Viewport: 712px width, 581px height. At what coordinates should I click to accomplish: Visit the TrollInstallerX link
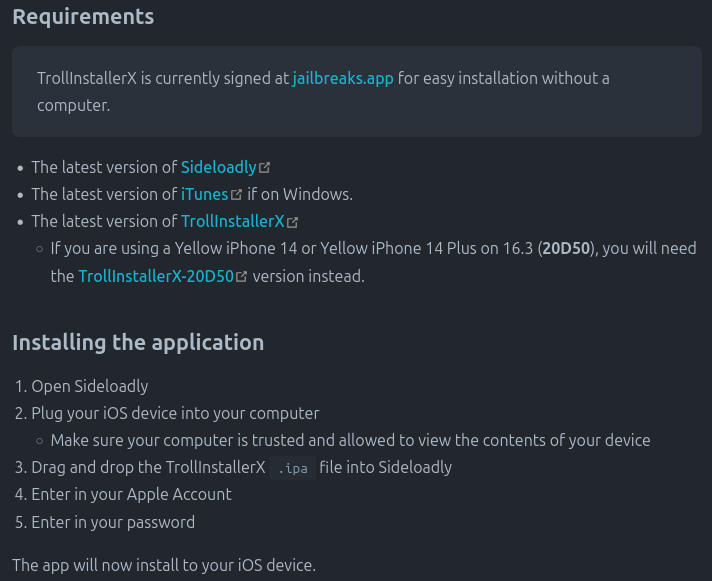(x=232, y=221)
